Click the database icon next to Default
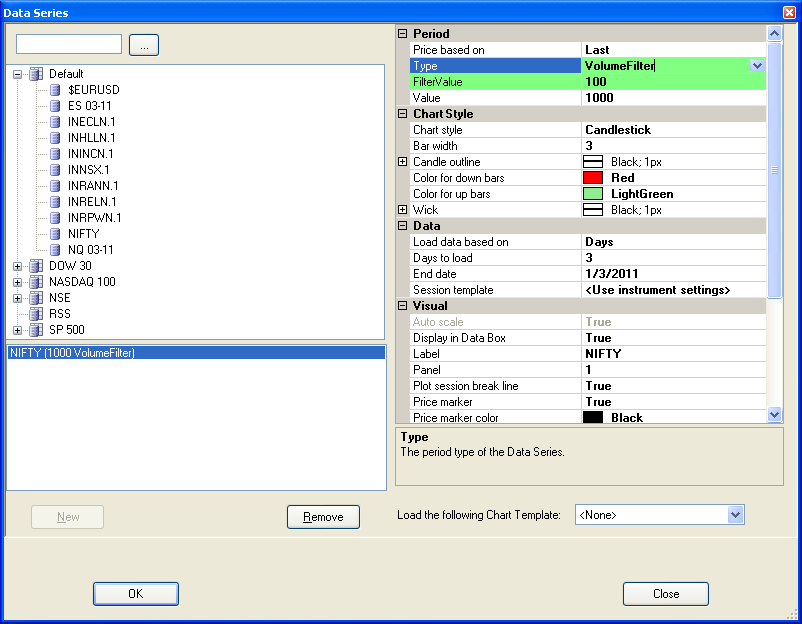This screenshot has width=802, height=624. coord(36,74)
